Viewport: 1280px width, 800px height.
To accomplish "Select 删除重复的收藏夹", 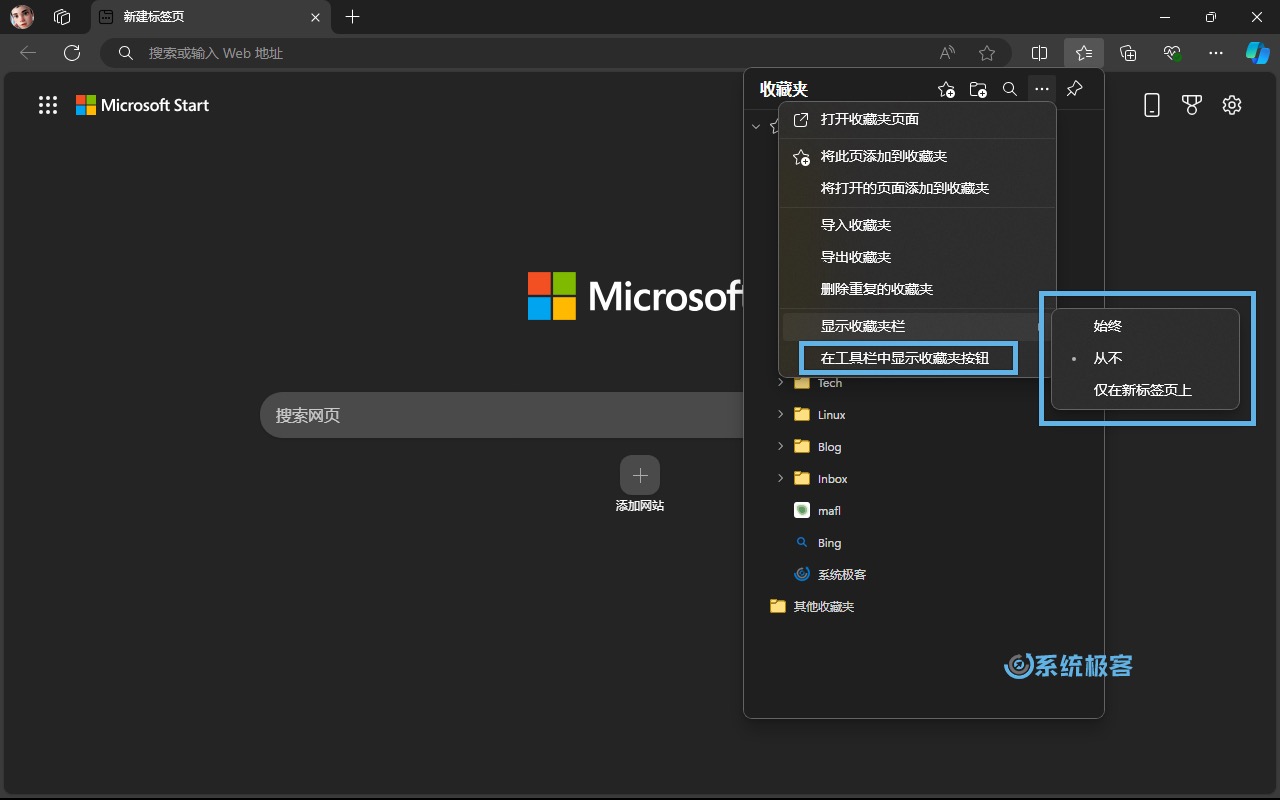I will point(917,289).
